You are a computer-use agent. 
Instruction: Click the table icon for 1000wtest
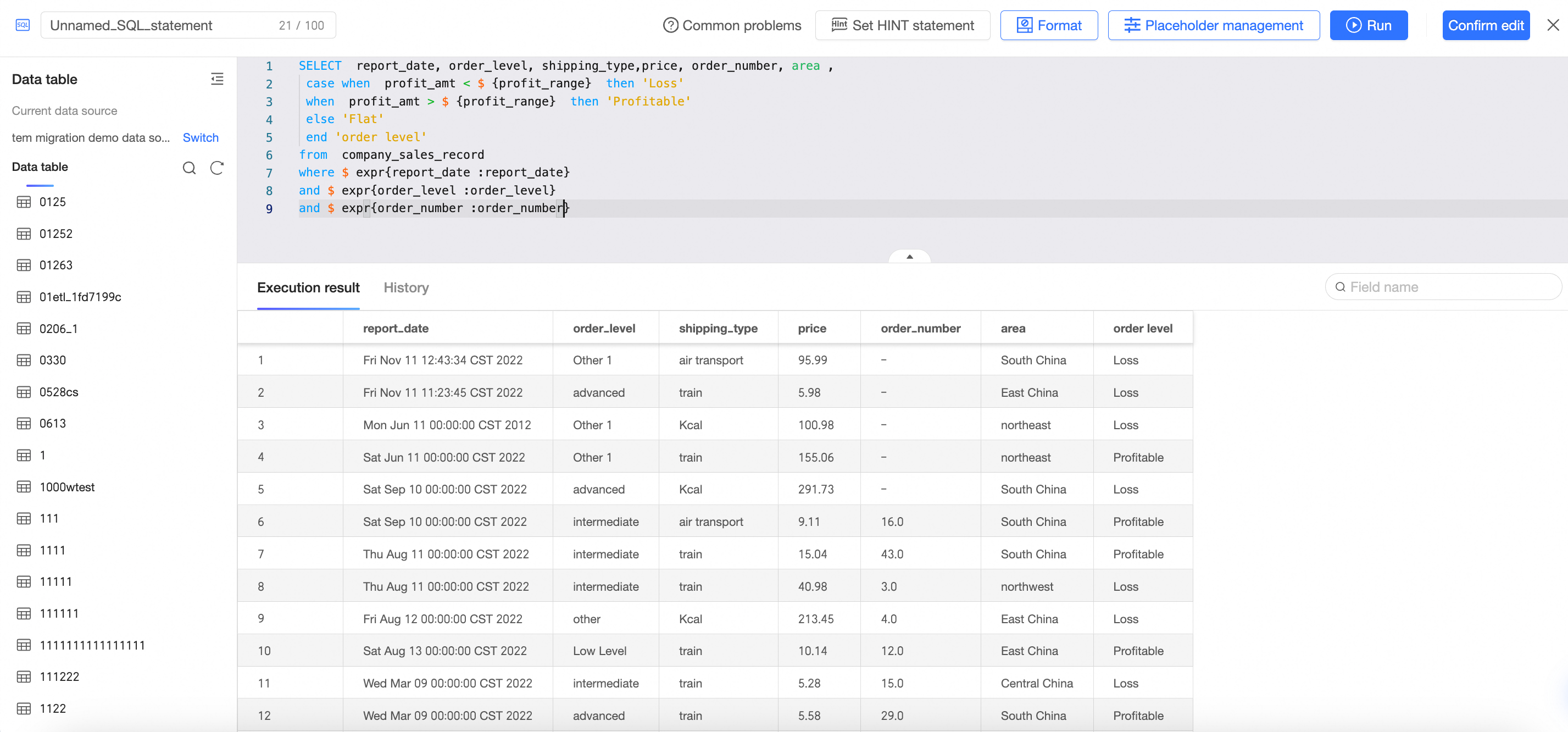pos(24,487)
